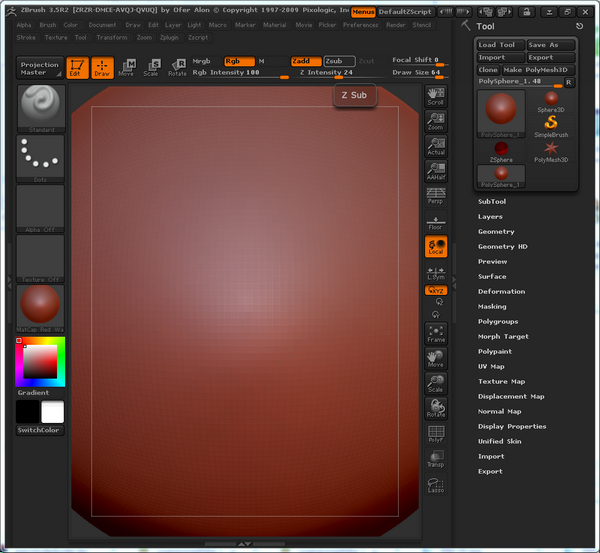Click the right-shelf Move icon
This screenshot has height=553, width=600.
tap(436, 359)
